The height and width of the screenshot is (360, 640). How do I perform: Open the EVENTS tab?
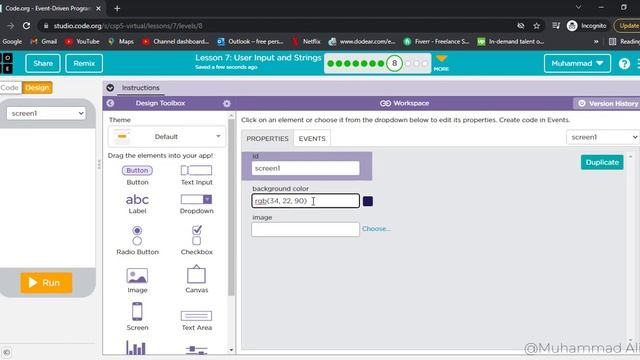(312, 139)
